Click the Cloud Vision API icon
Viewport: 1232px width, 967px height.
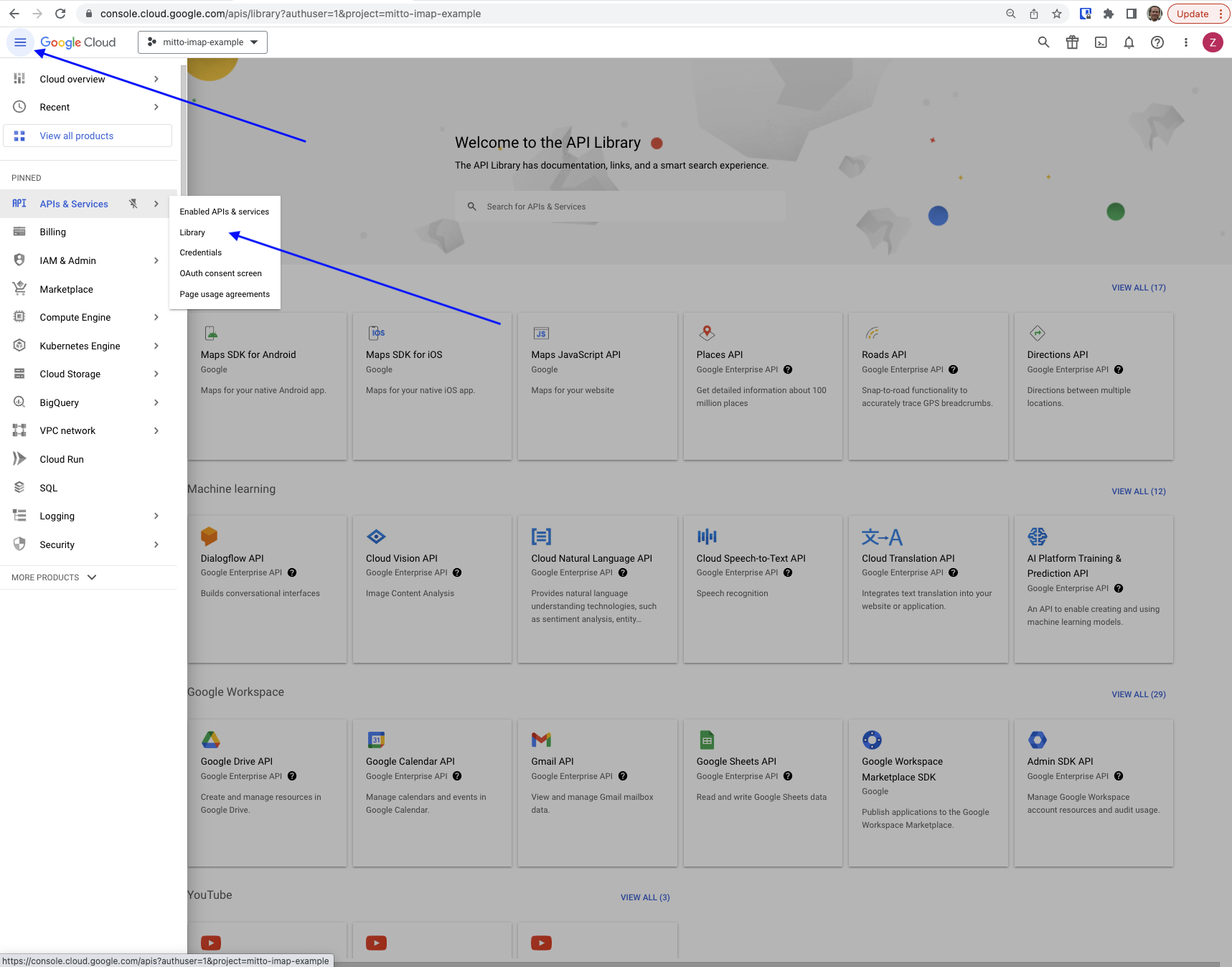[x=376, y=537]
